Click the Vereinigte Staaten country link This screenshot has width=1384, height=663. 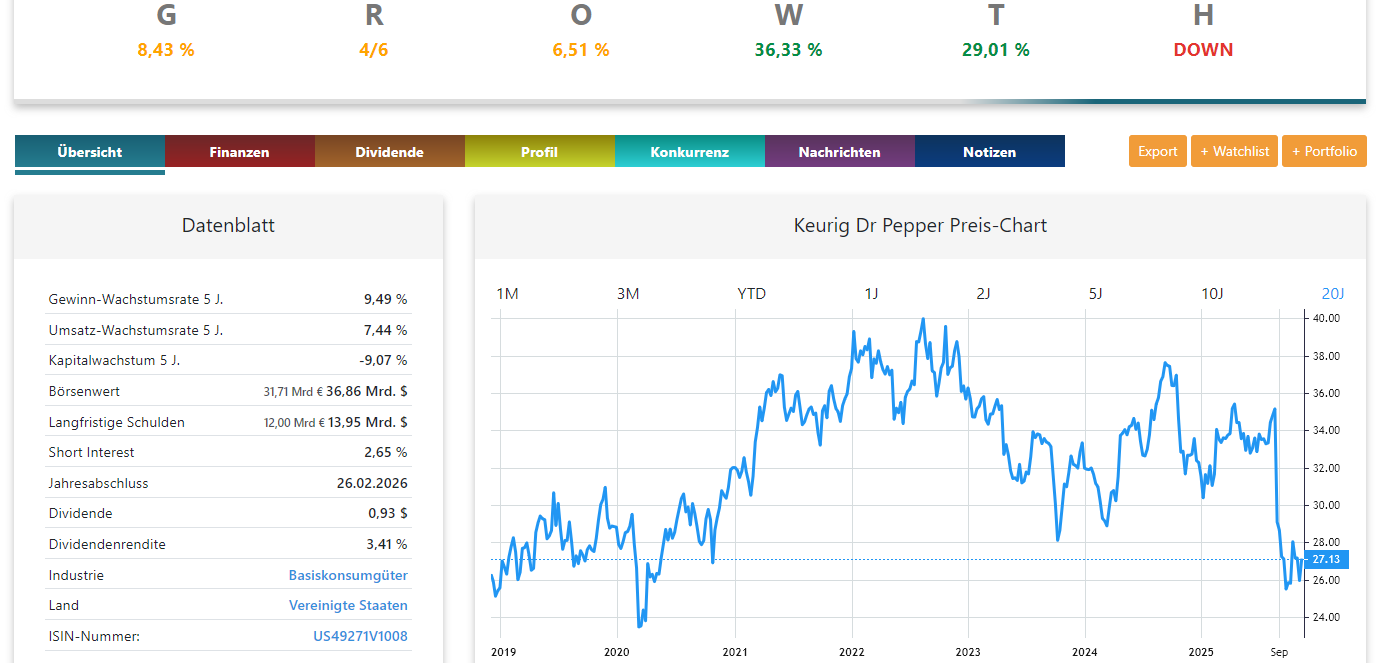(348, 605)
